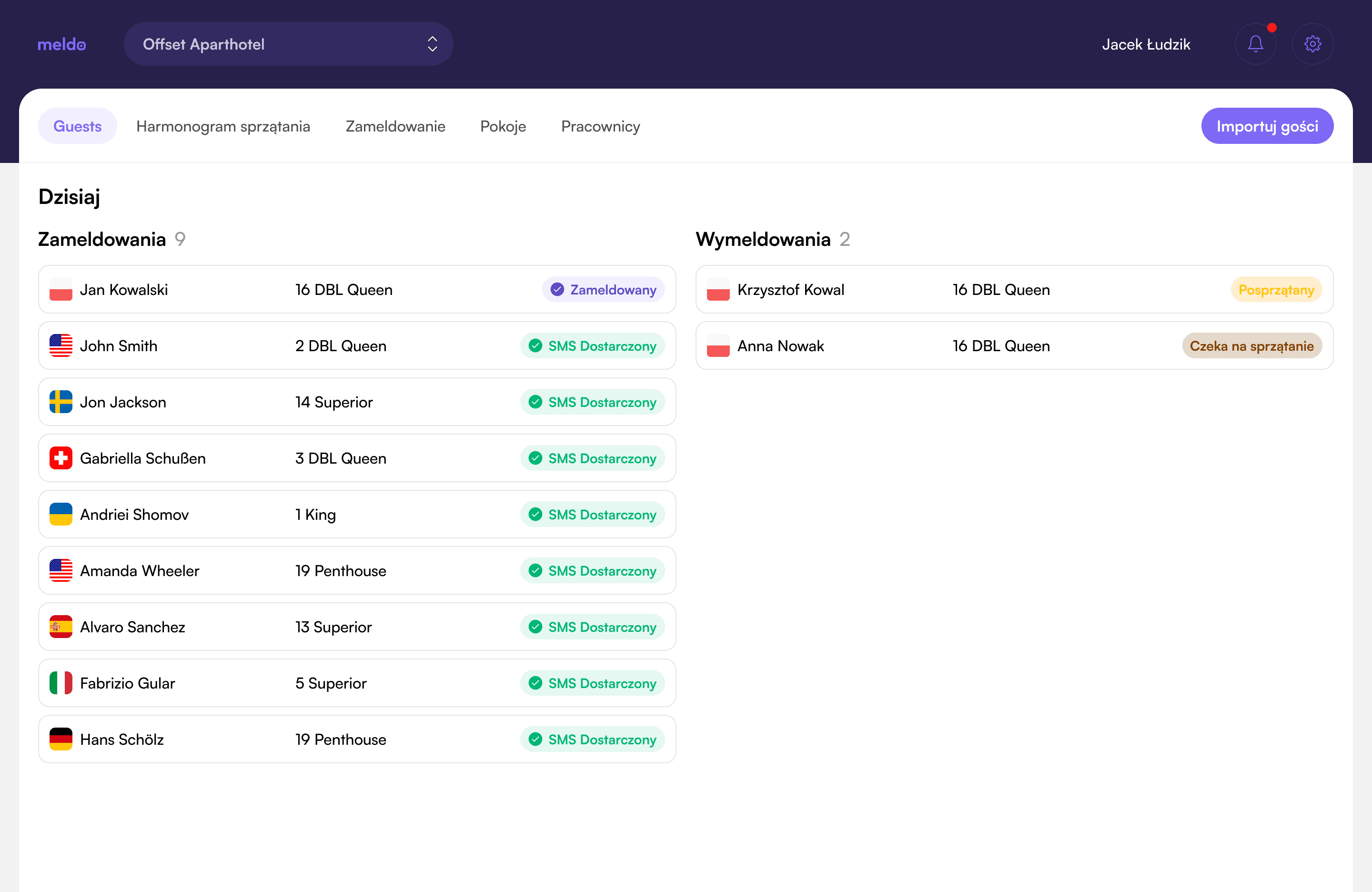
Task: Toggle Posprzątany status for Krzysztof Kowal
Action: point(1276,289)
